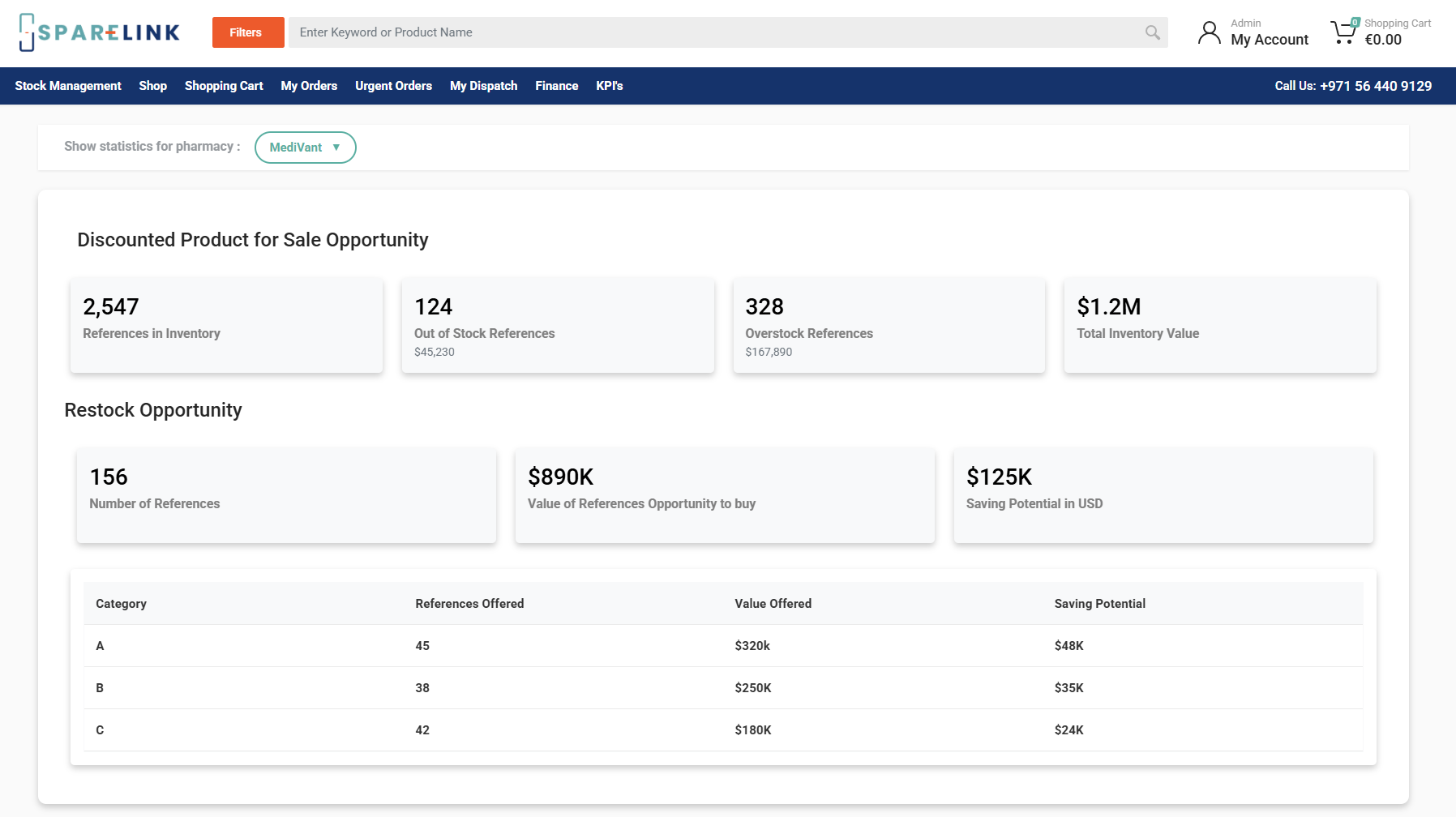Open the Shop section
The image size is (1456, 817).
point(152,86)
